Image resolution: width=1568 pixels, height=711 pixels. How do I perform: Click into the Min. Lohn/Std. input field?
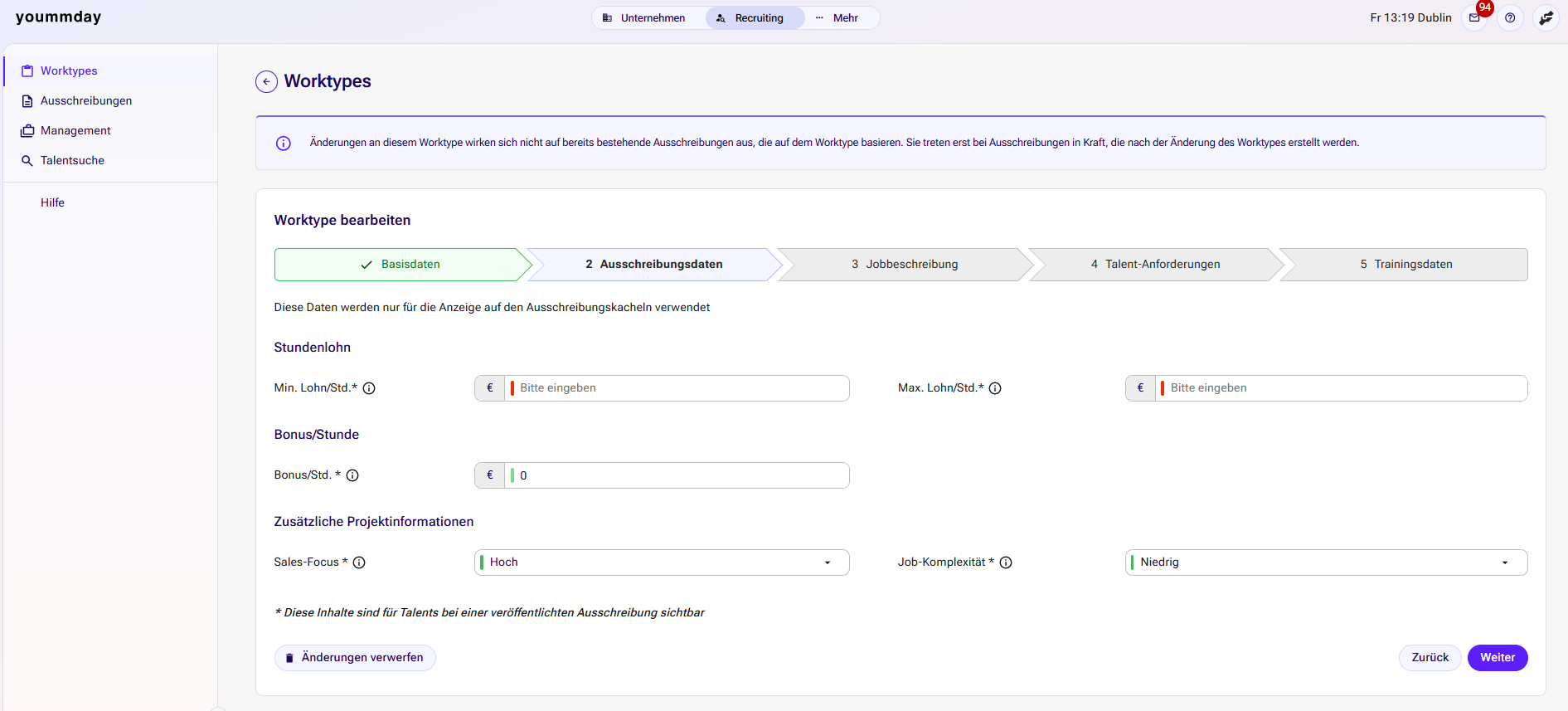click(680, 388)
